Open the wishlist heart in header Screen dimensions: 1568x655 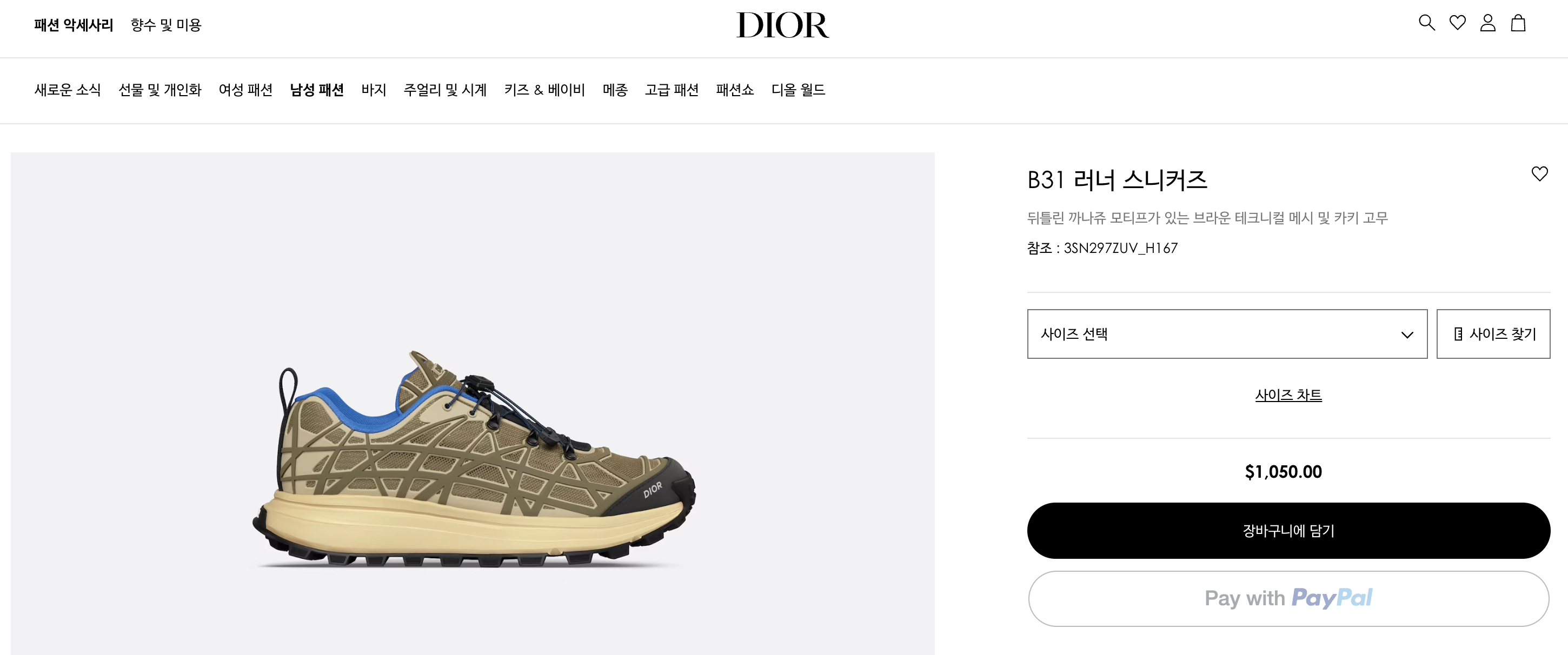[1457, 23]
